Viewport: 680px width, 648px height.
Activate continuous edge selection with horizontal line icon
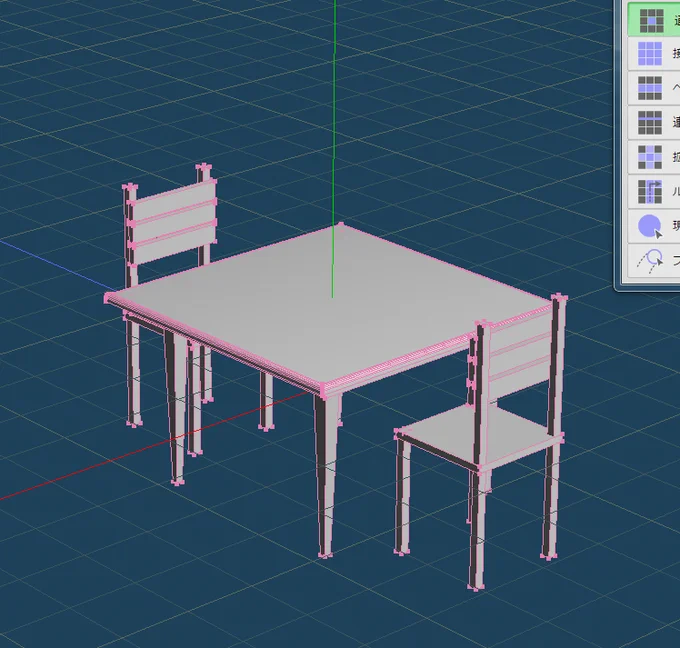(x=654, y=123)
